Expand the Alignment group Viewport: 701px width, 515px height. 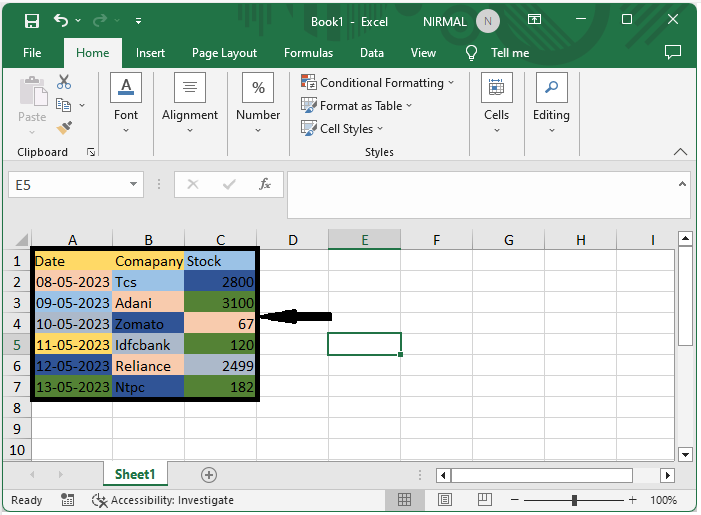pyautogui.click(x=190, y=103)
